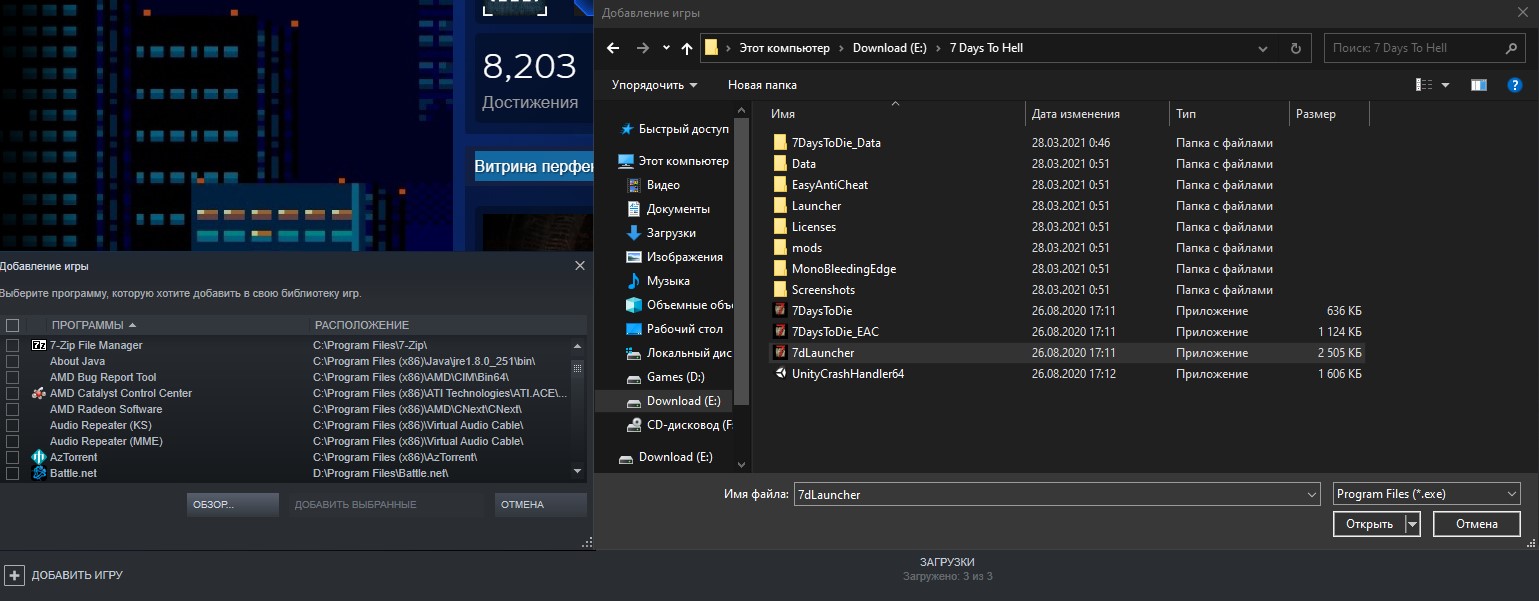Image resolution: width=1539 pixels, height=601 pixels.
Task: Expand the file name history dropdown arrow
Action: [x=1312, y=494]
